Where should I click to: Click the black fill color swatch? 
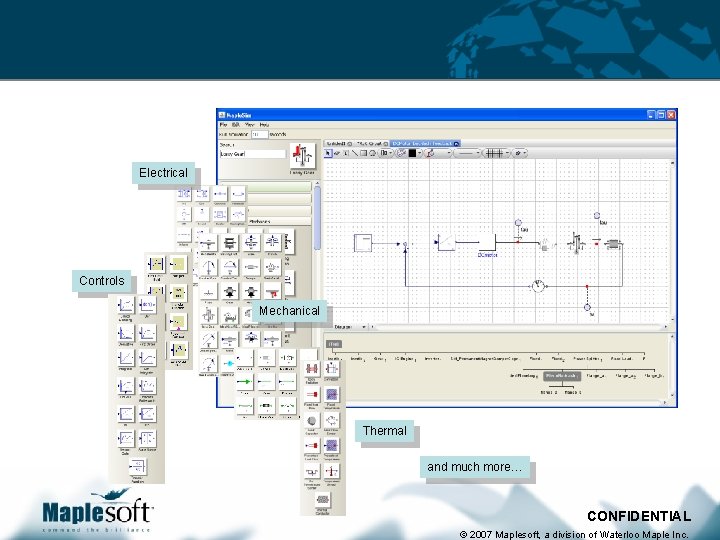412,153
